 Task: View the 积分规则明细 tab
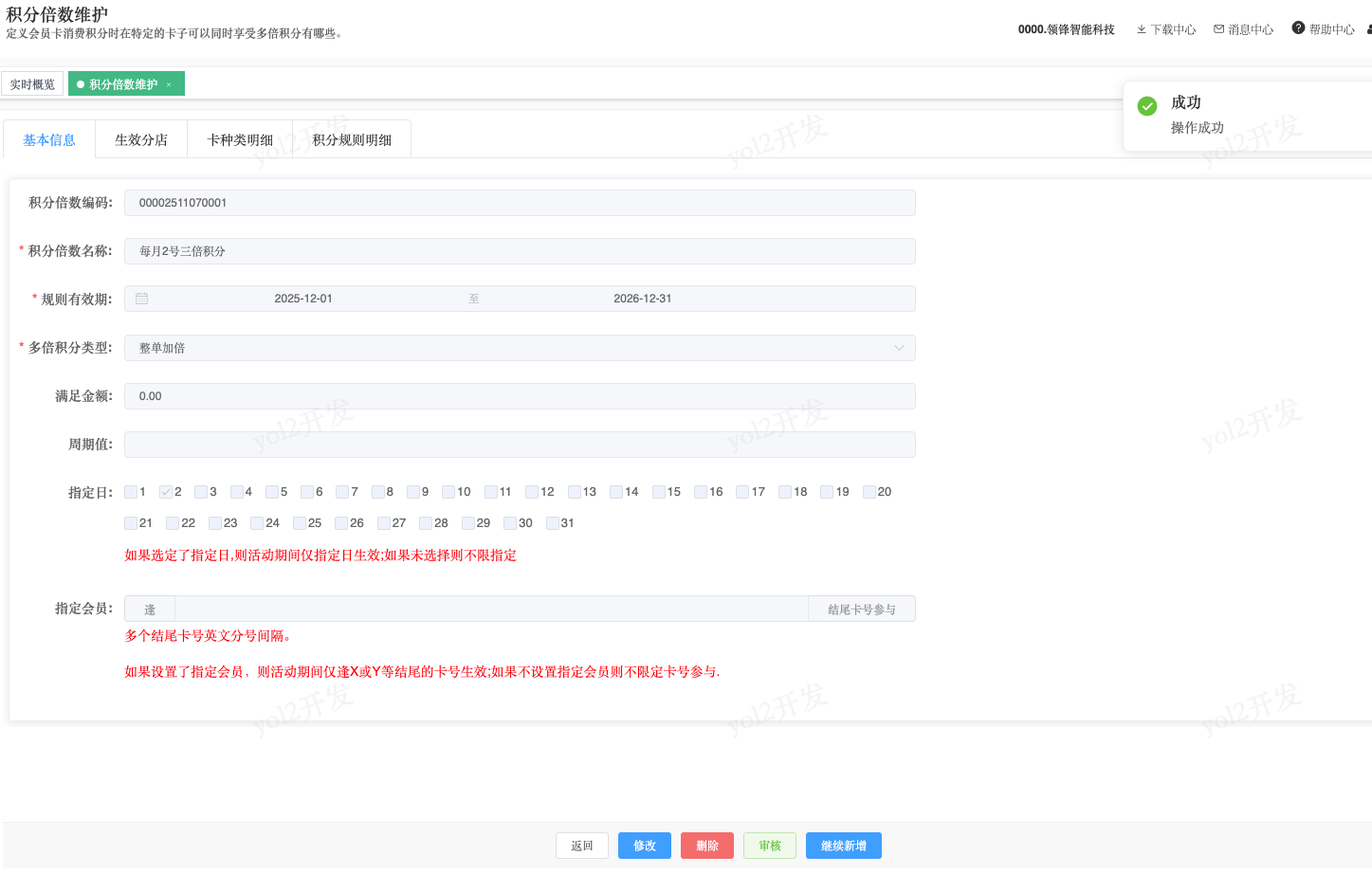(x=352, y=139)
